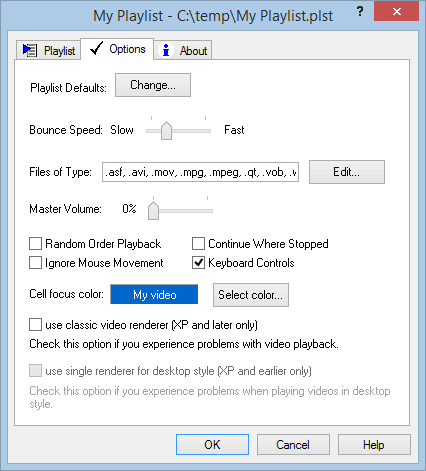The image size is (426, 471).
Task: Open the About tab
Action: pyautogui.click(x=183, y=50)
